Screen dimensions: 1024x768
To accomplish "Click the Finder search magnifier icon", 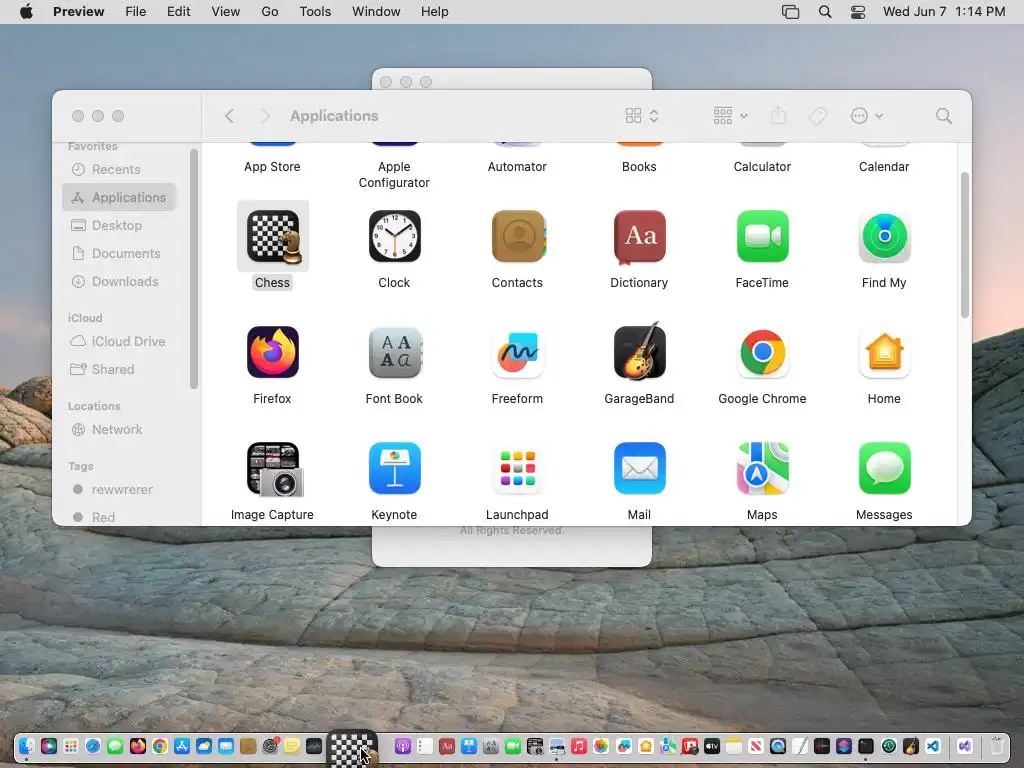I will [943, 116].
